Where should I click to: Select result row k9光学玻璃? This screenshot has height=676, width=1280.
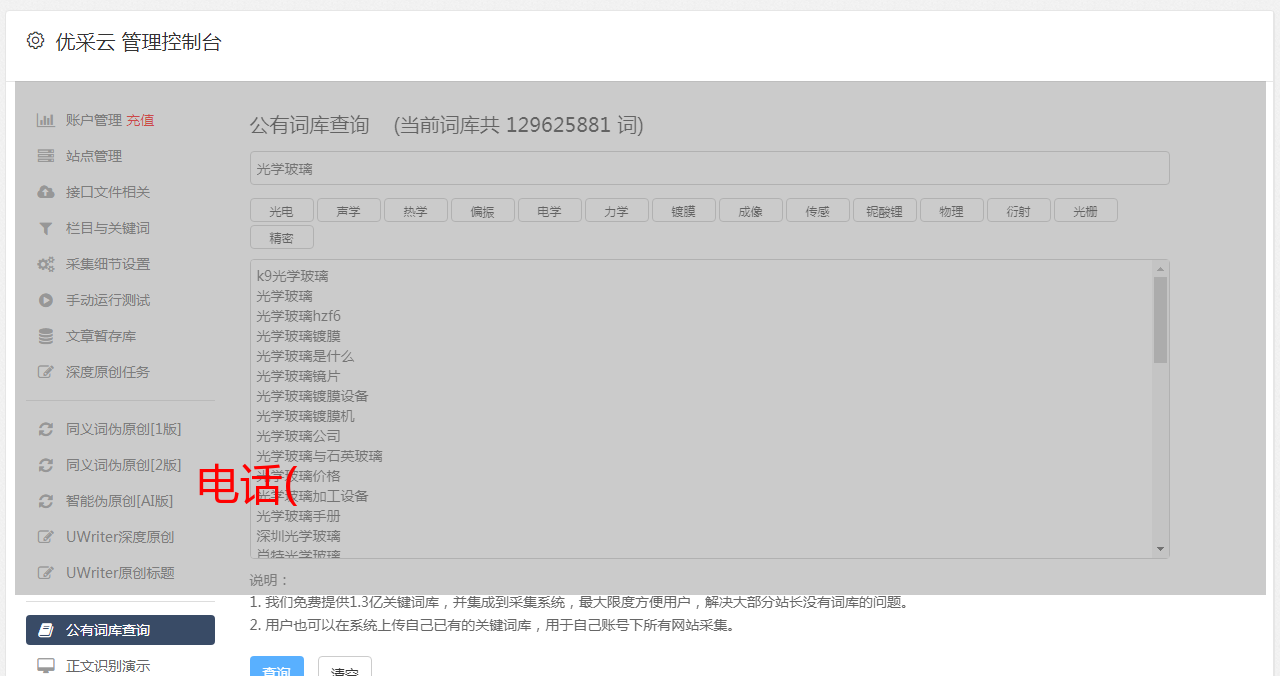coord(292,276)
